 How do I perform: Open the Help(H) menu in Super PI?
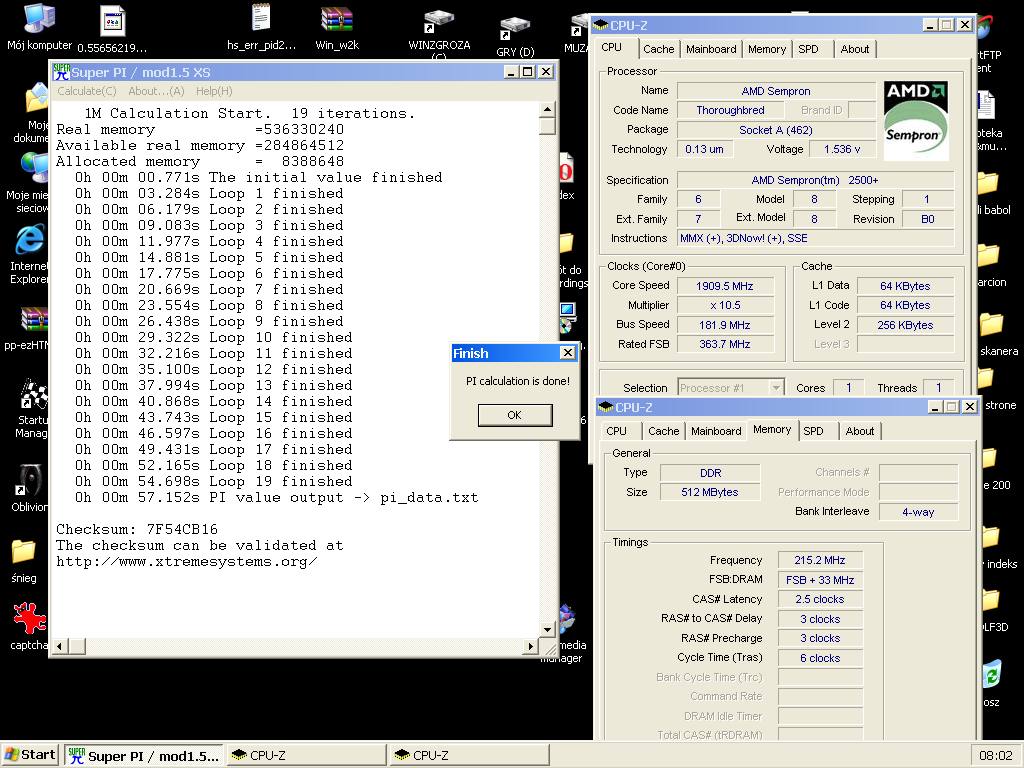(x=214, y=91)
